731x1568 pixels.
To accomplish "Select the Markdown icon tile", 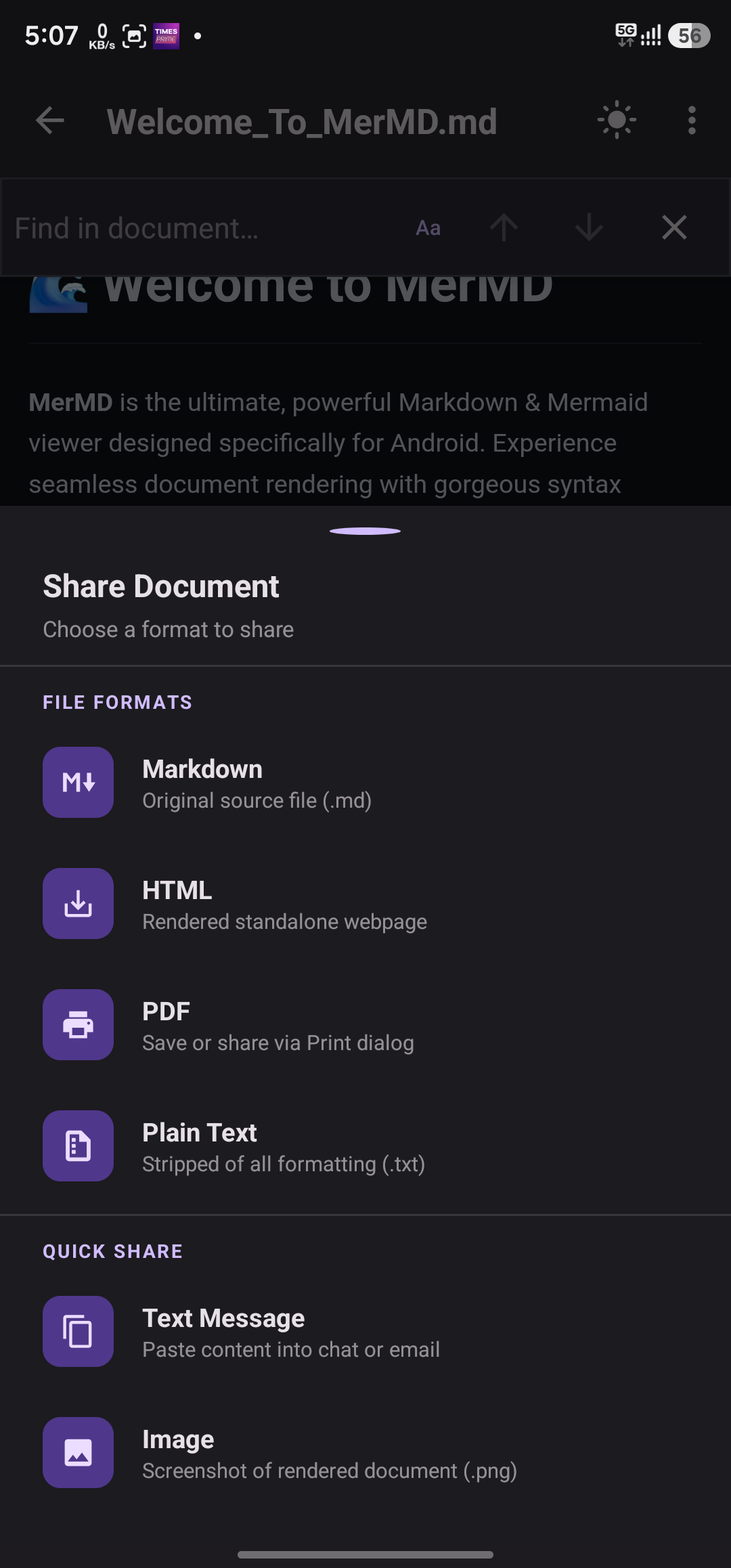I will click(x=78, y=782).
